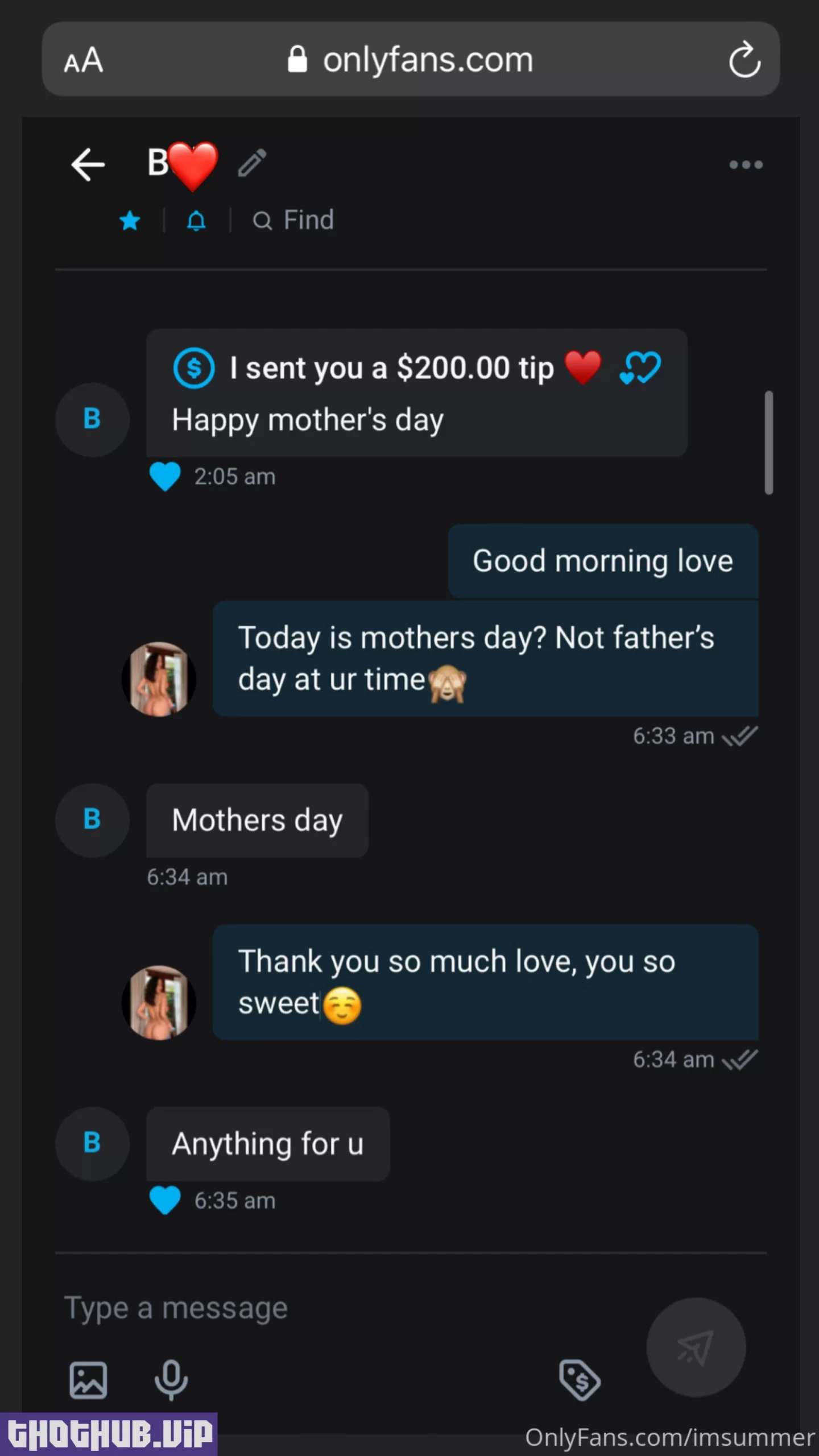The width and height of the screenshot is (819, 1456).
Task: Click the OnlyFans.com/imsummer watermark link
Action: (x=669, y=1438)
